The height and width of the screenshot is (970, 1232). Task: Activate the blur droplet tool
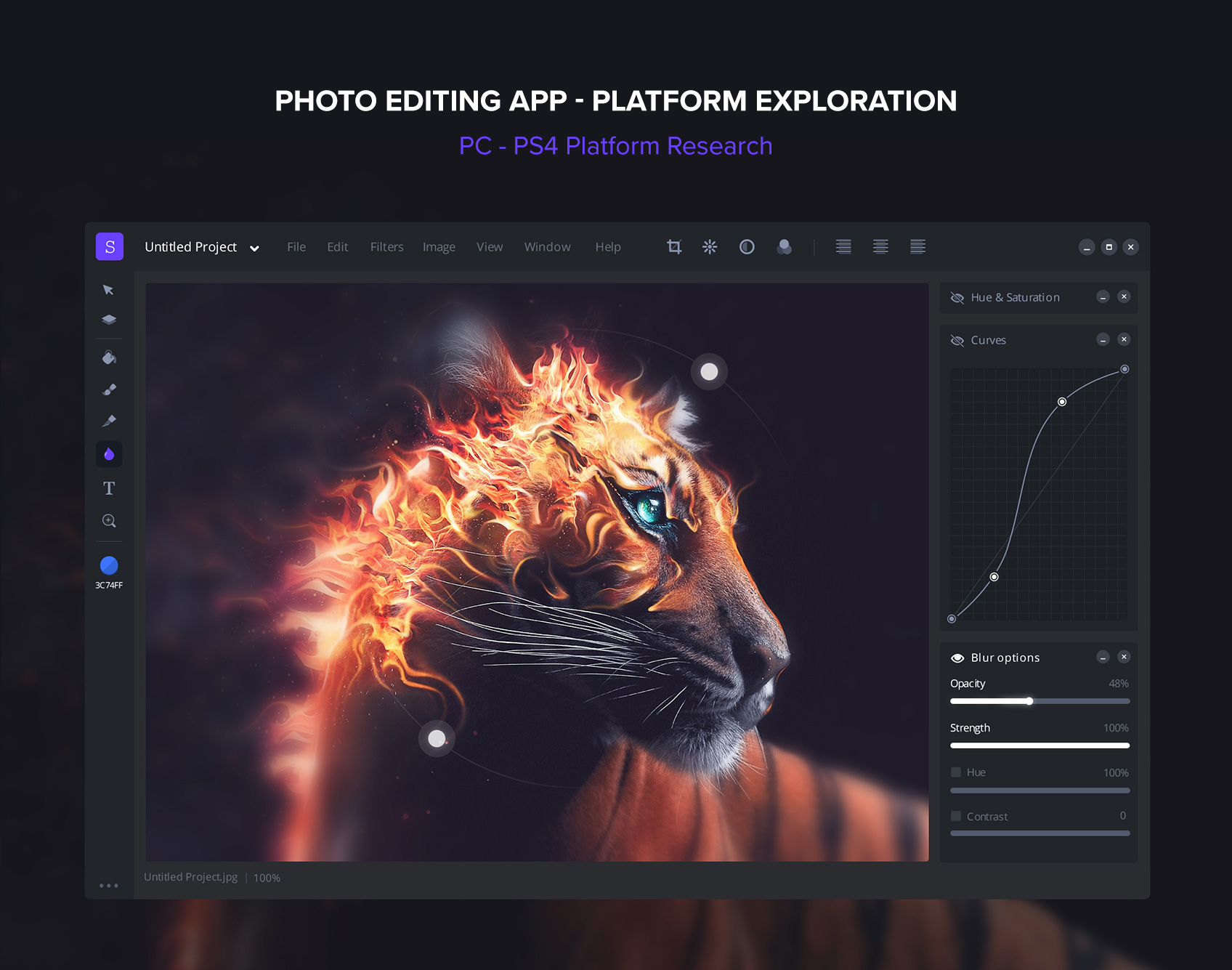(109, 454)
